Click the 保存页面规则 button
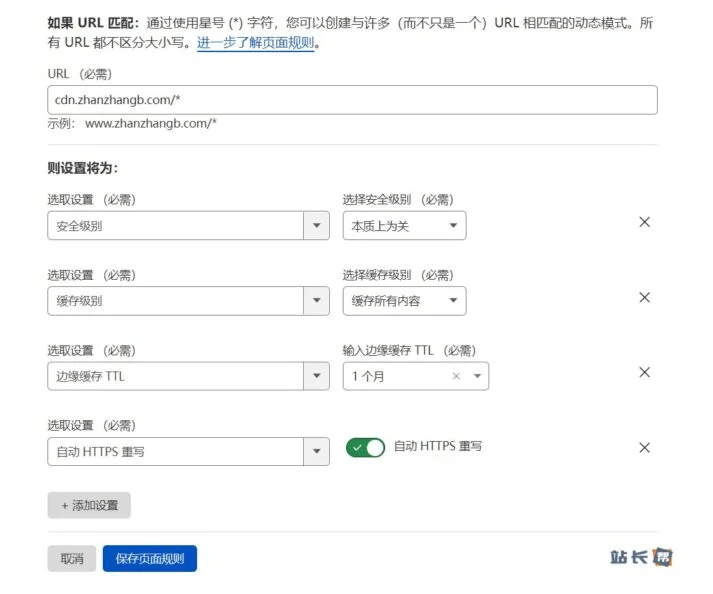Viewport: 713px width, 594px height. (x=149, y=559)
